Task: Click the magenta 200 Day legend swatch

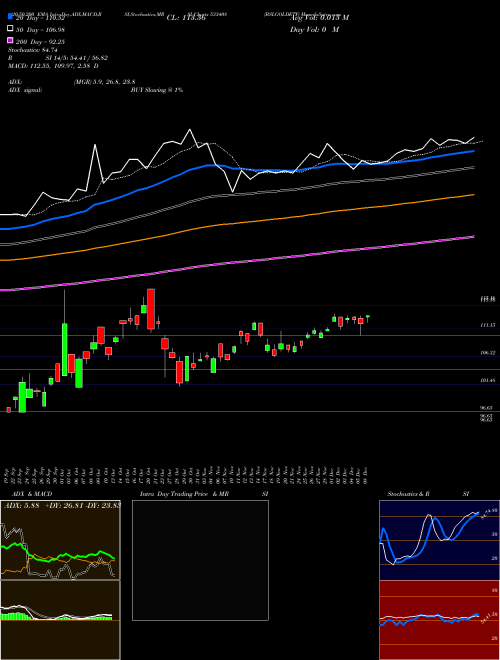Action: pos(11,41)
